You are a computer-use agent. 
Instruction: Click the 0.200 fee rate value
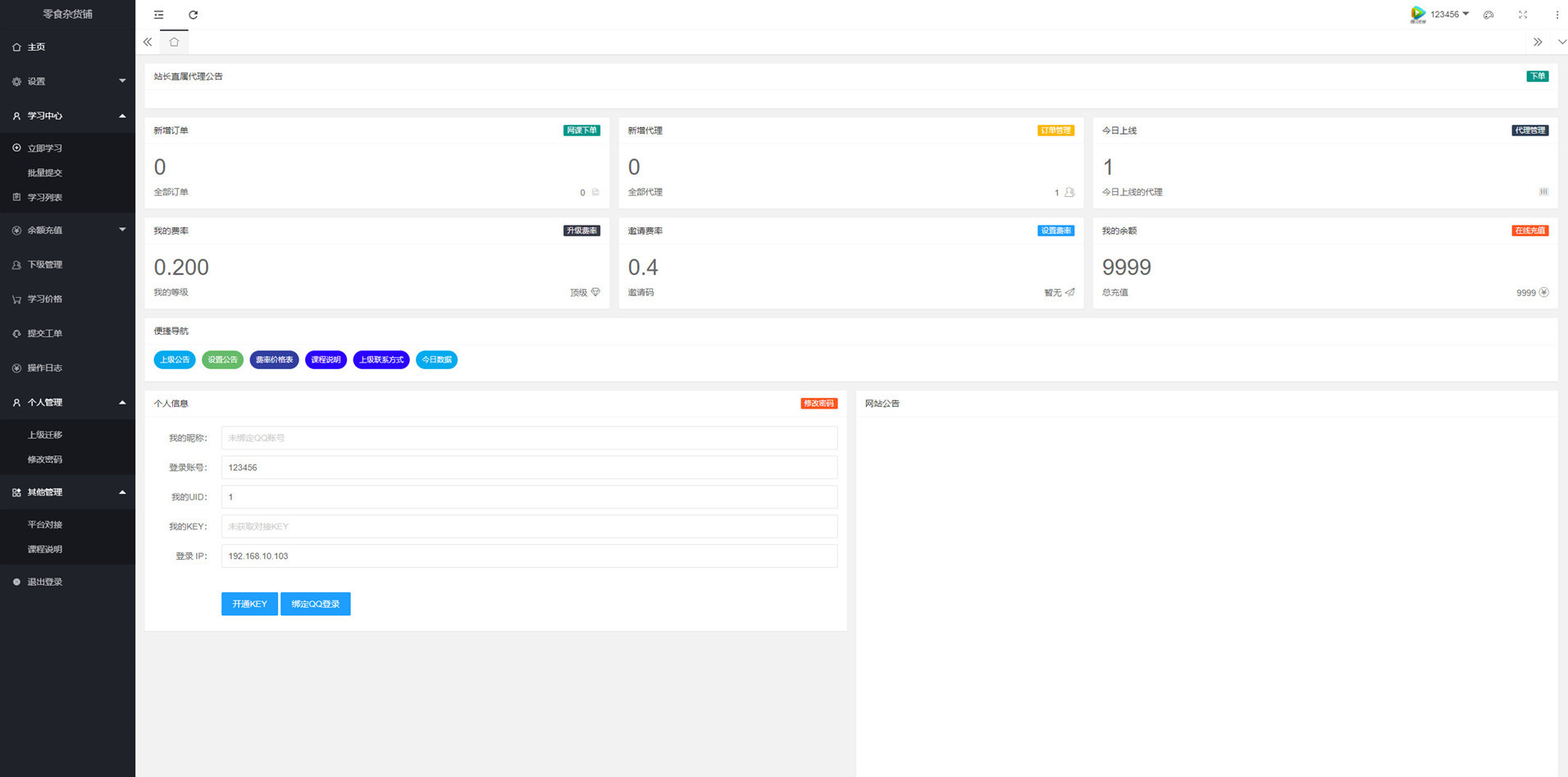181,267
